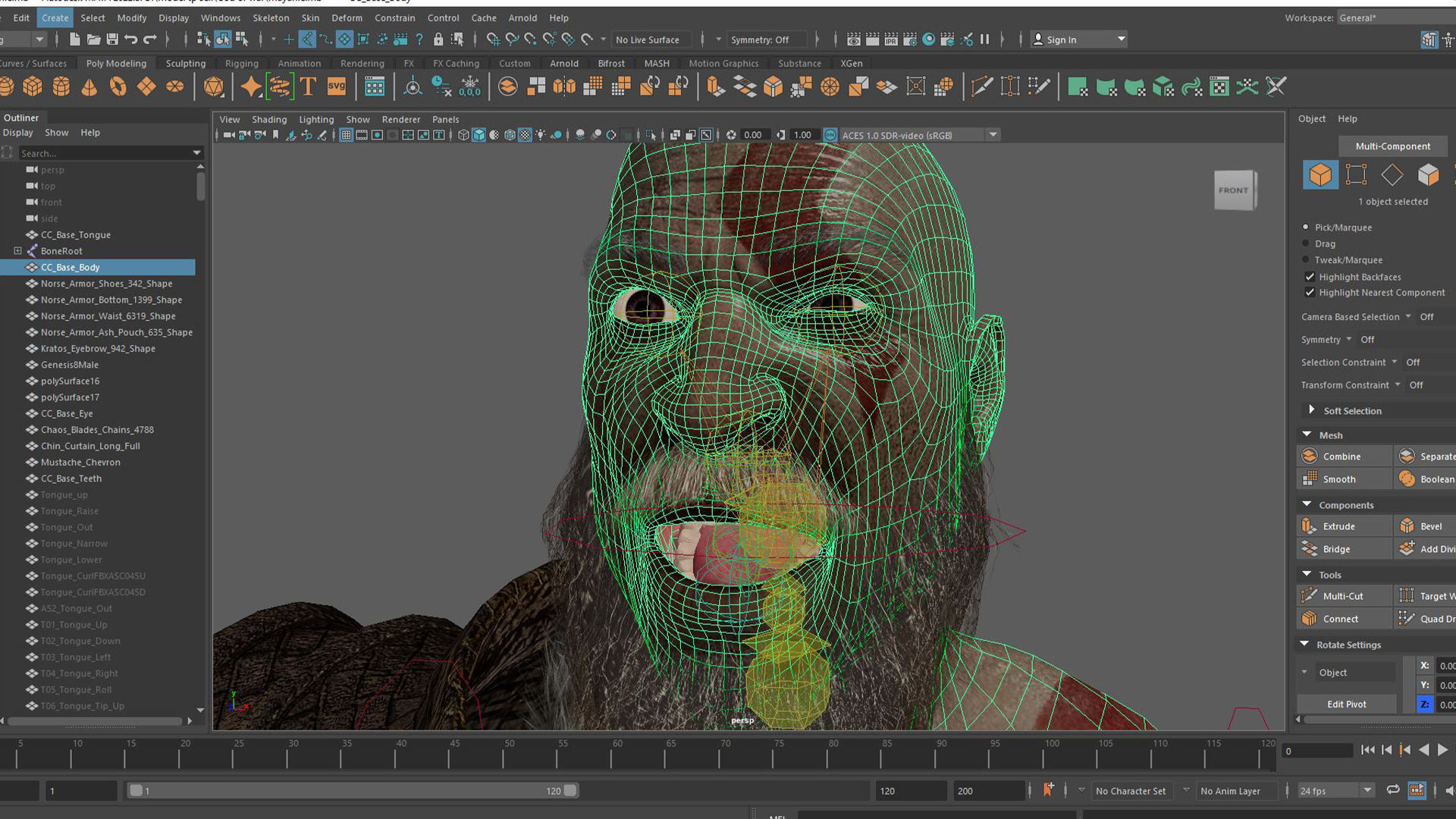The image size is (1456, 819).
Task: Open the Deform menu
Action: 347,17
